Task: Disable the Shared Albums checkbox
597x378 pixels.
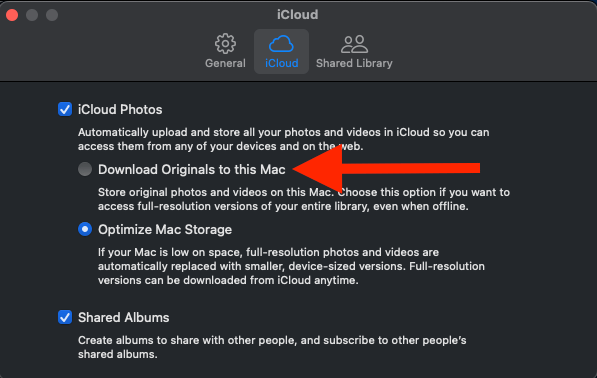Action: [65, 317]
